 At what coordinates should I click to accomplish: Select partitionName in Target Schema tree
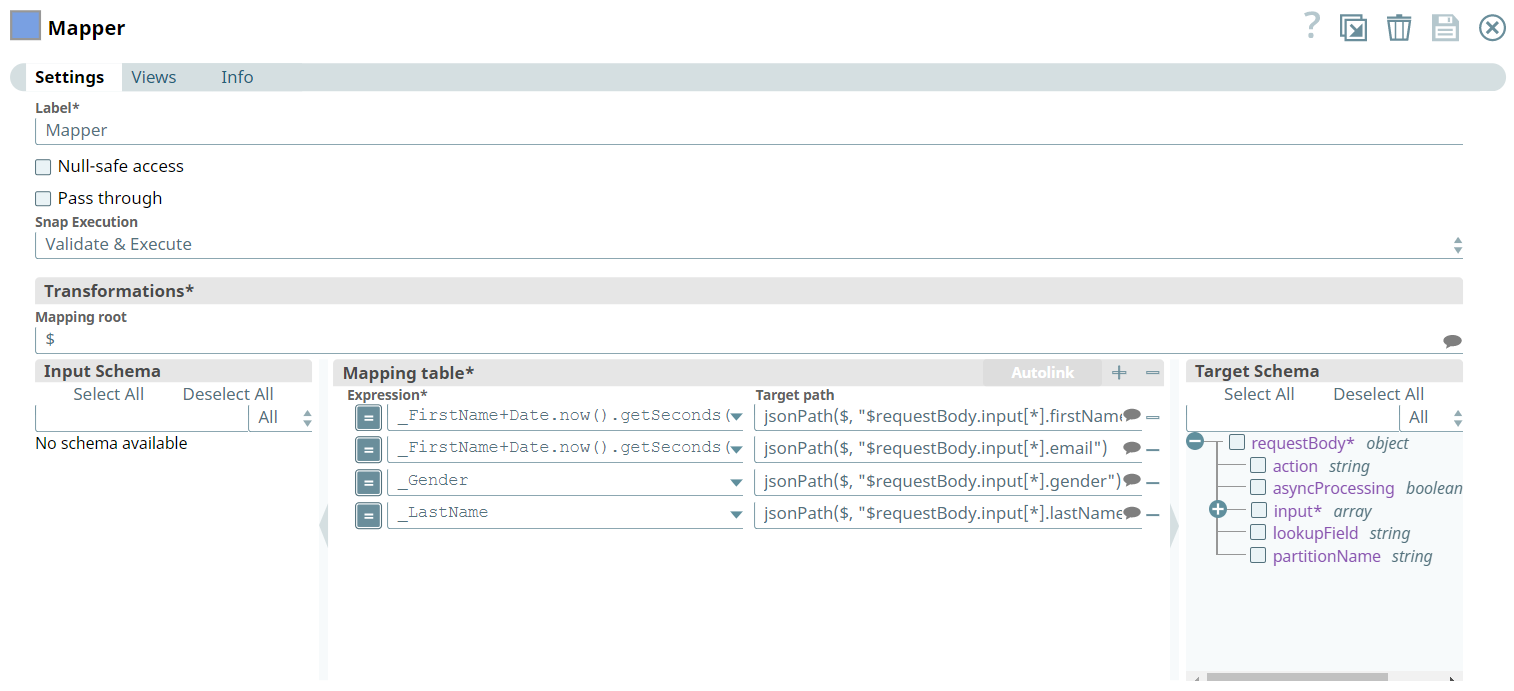pos(1326,556)
